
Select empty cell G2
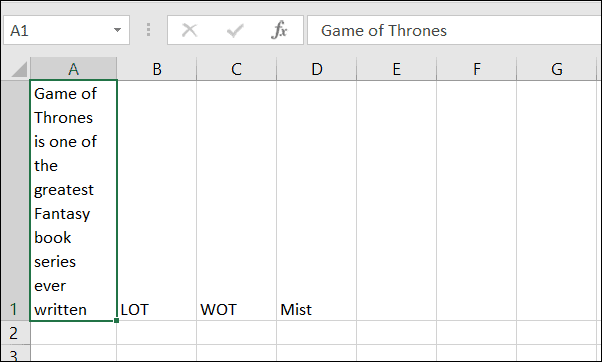[x=557, y=333]
